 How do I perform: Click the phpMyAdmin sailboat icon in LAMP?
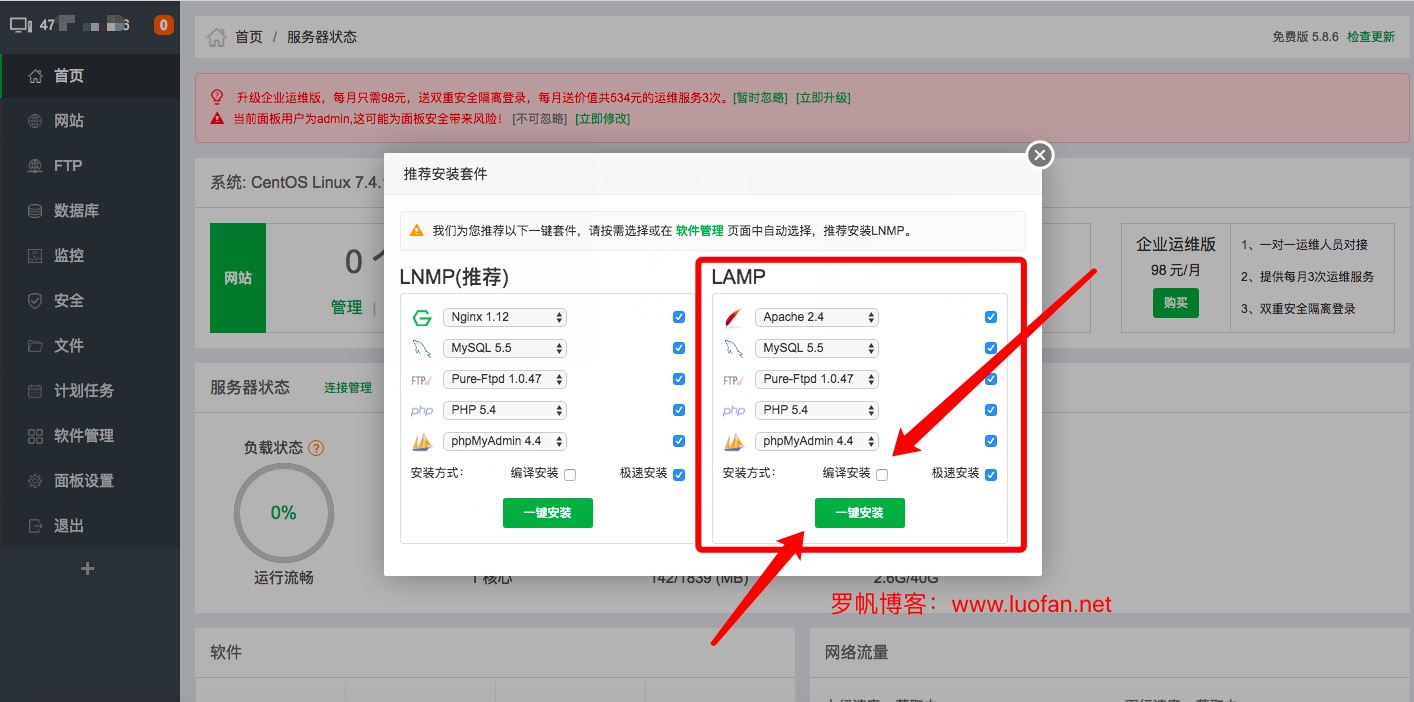point(734,442)
